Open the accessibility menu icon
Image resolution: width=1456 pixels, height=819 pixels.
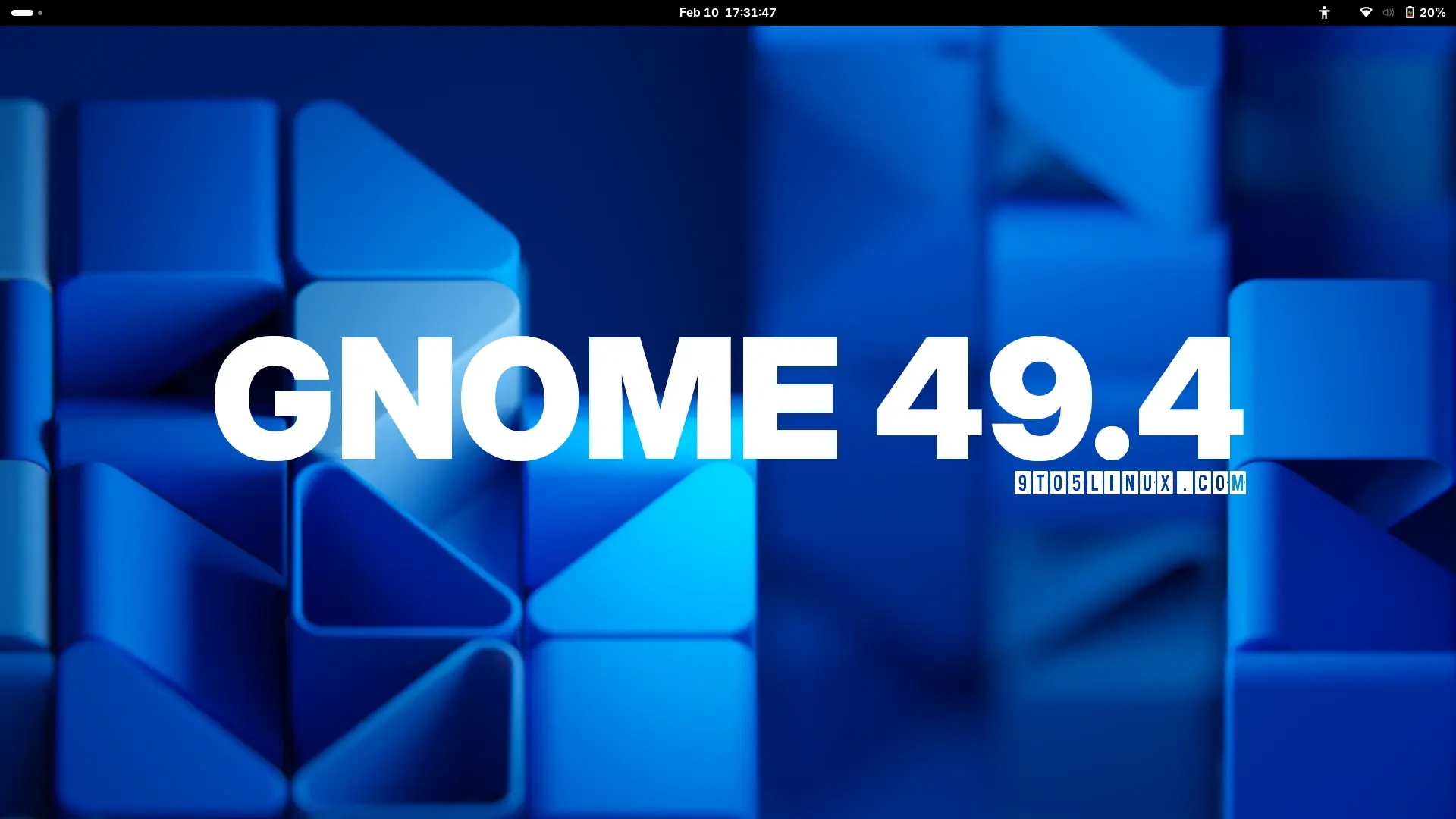click(x=1324, y=12)
